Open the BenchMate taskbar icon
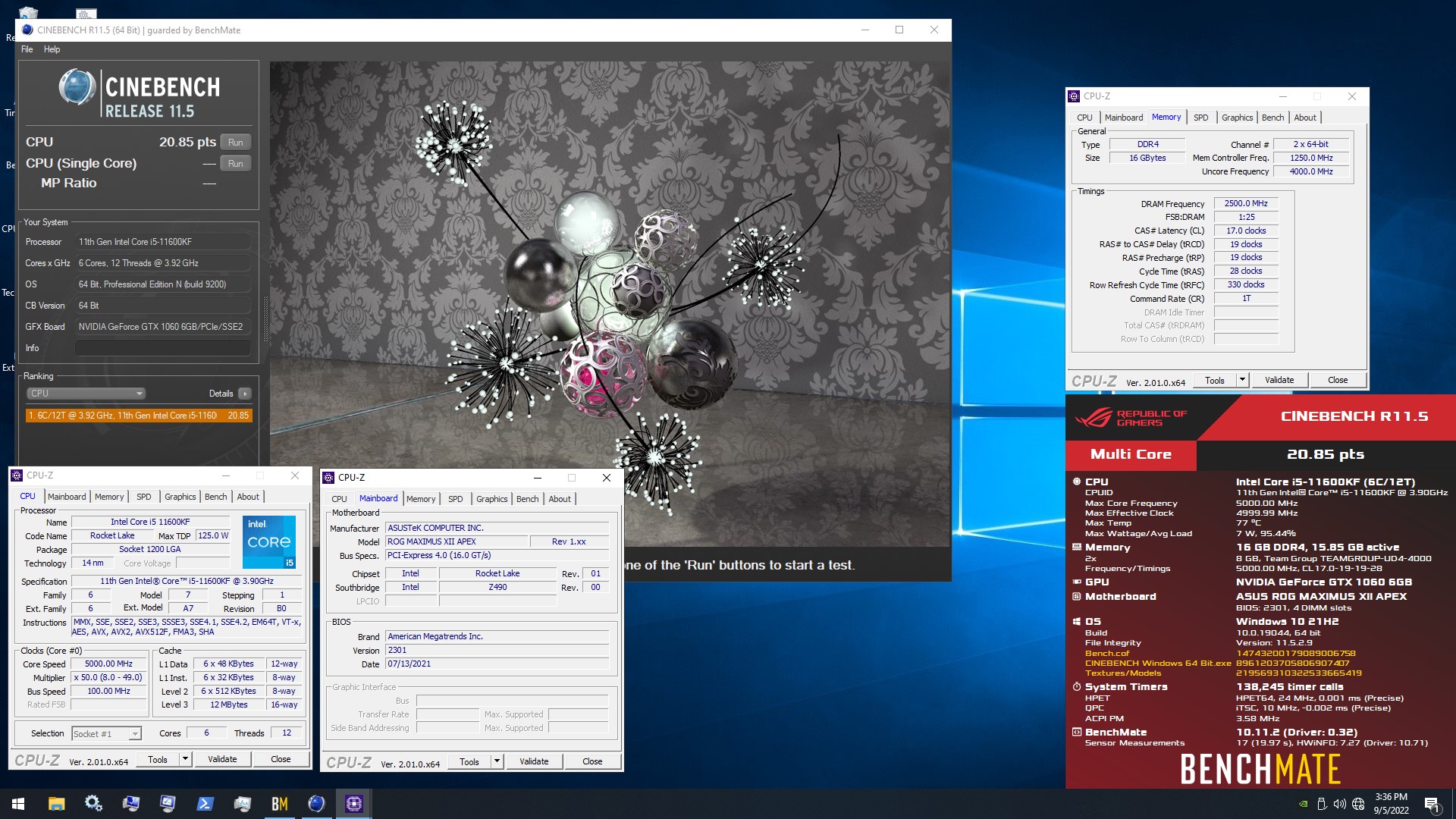Image resolution: width=1456 pixels, height=819 pixels. tap(280, 804)
